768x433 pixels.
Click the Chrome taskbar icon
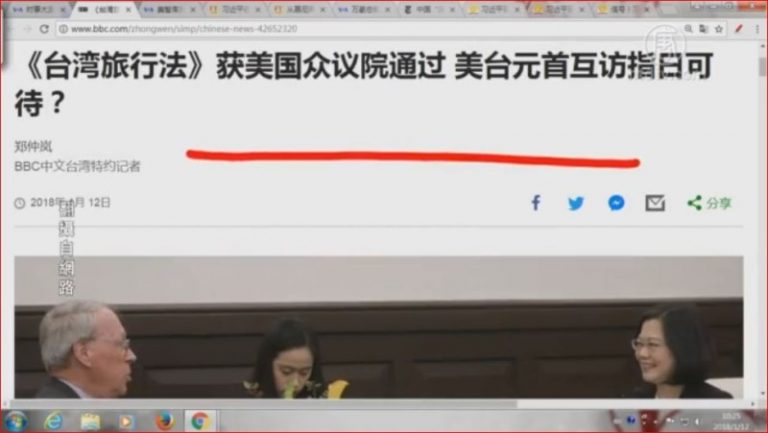pyautogui.click(x=199, y=421)
